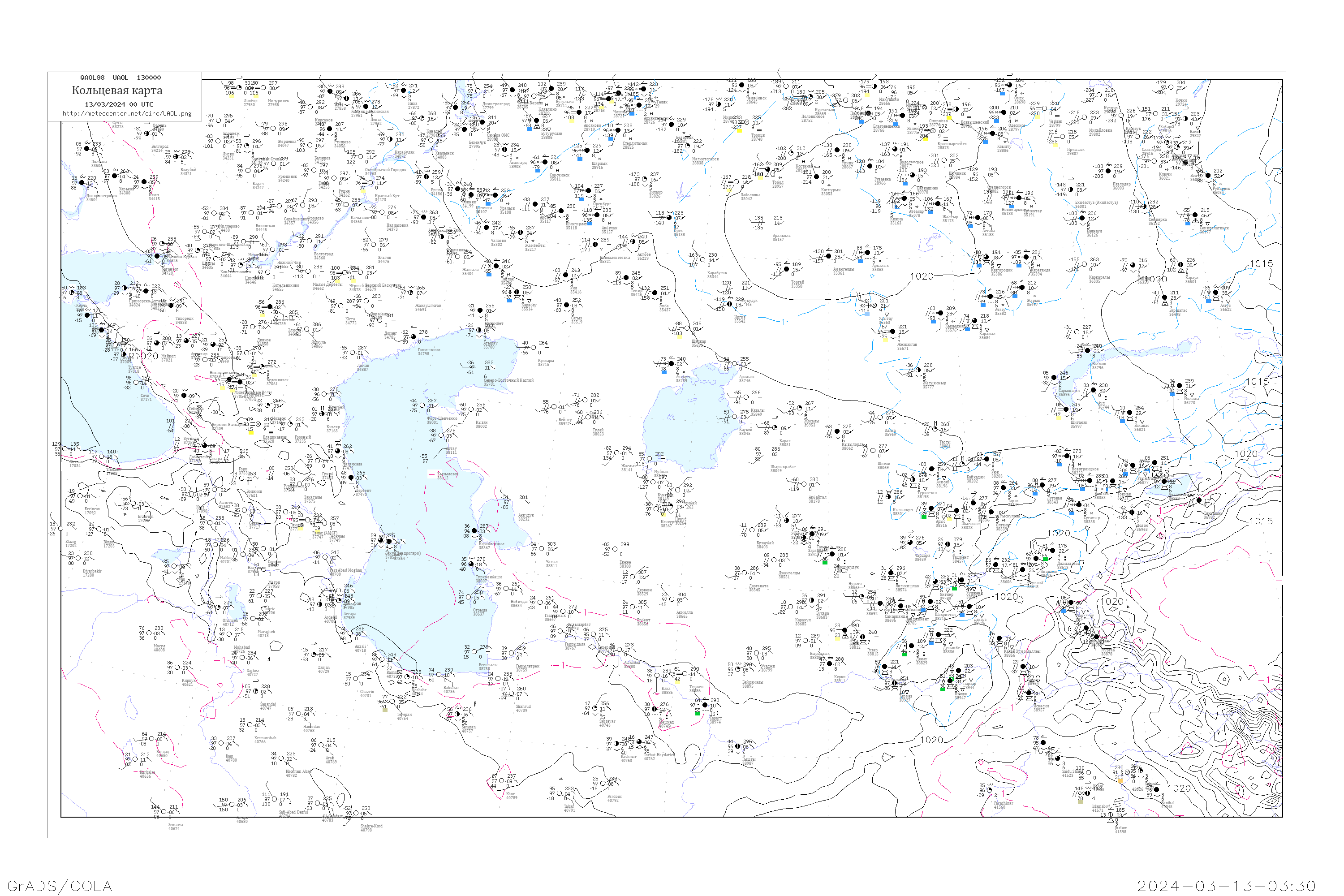Click the QAOL98 UAOL 130000 header code
This screenshot has width=1344, height=896.
(121, 78)
